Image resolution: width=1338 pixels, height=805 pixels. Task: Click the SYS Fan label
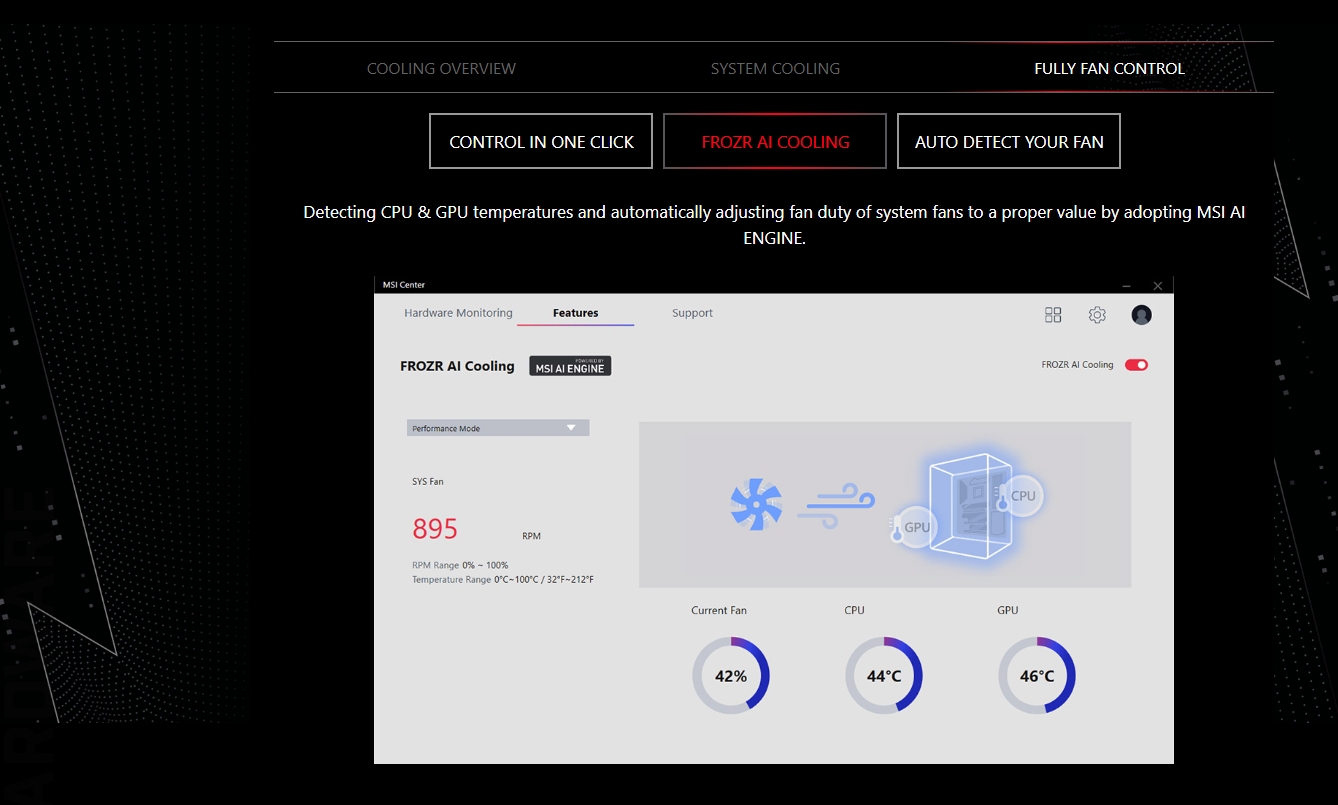click(428, 482)
